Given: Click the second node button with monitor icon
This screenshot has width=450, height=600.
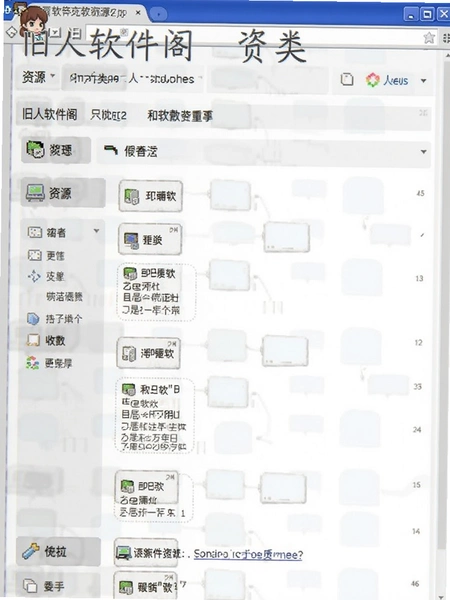Looking at the screenshot, I should click(150, 240).
